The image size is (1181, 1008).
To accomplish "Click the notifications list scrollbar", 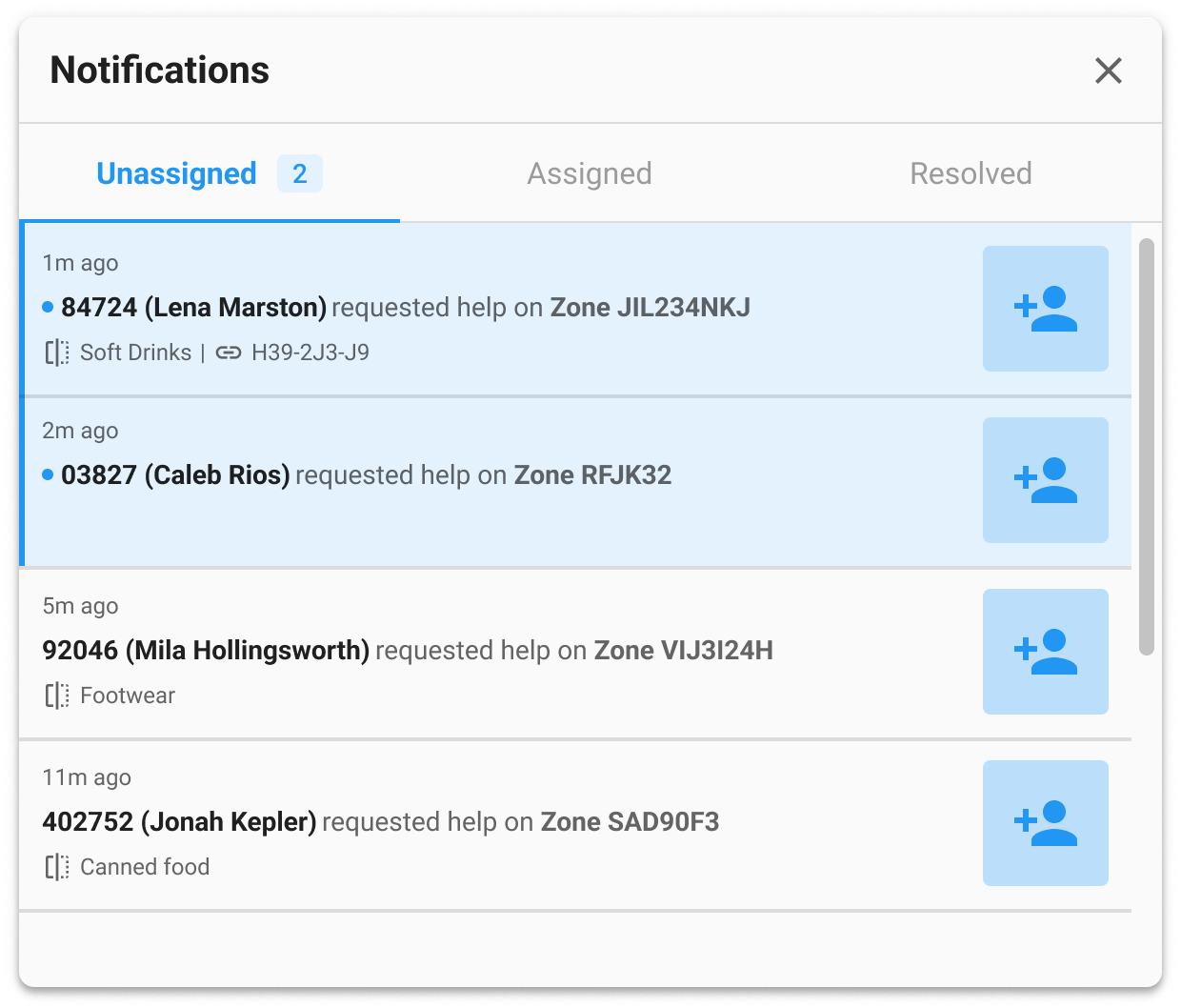I will point(1147,446).
